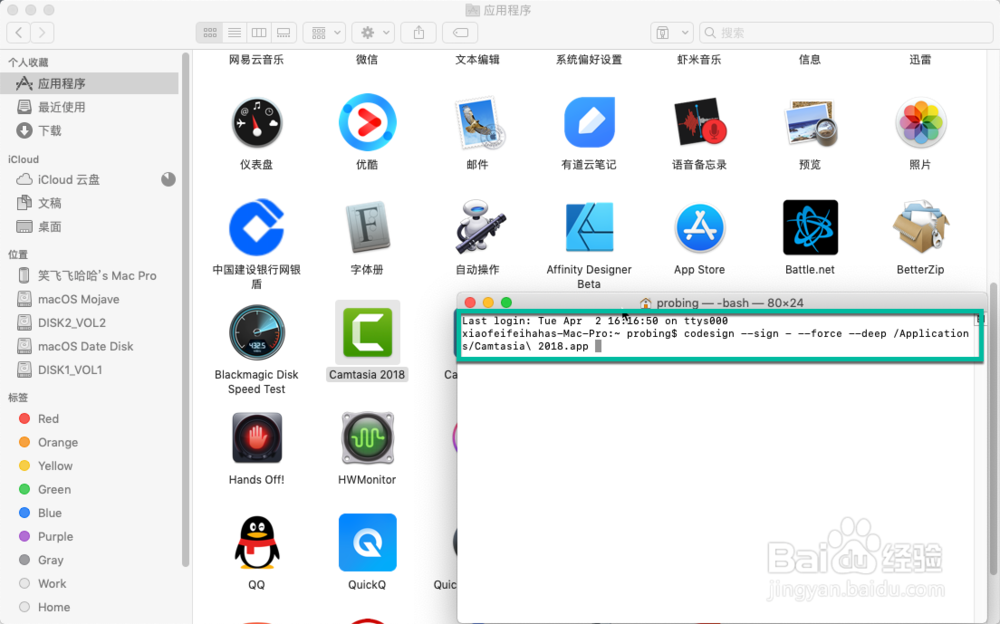The height and width of the screenshot is (624, 1000).
Task: Launch the 优酷 Youku app
Action: pos(367,123)
